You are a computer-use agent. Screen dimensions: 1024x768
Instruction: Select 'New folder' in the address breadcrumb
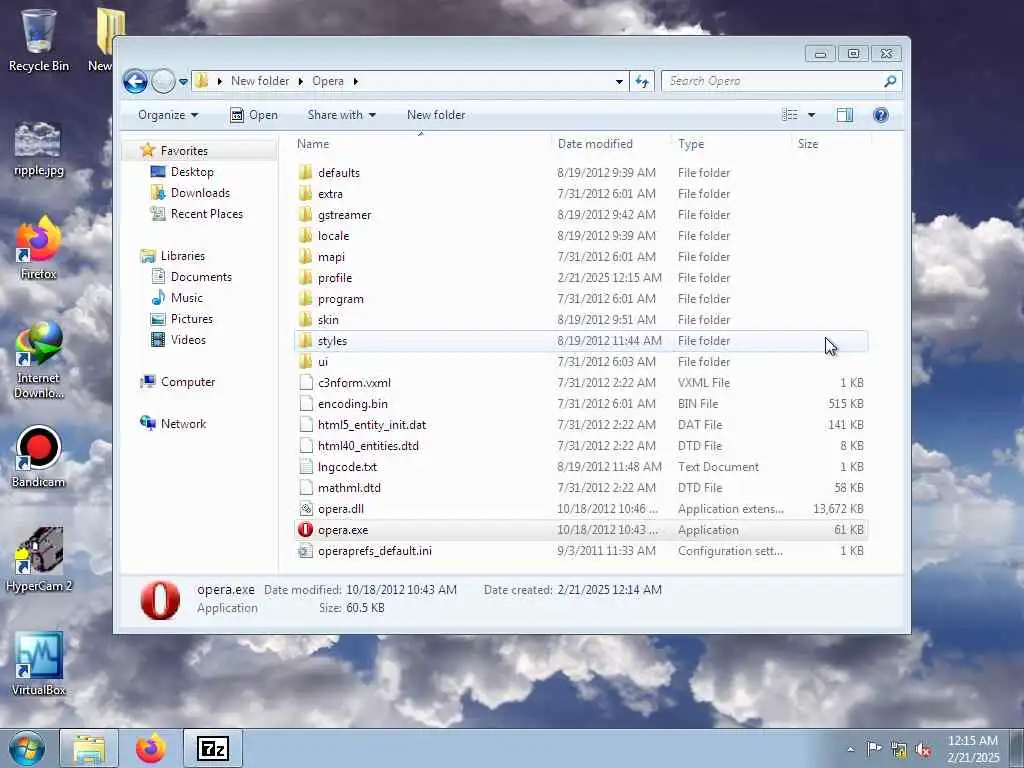point(260,81)
